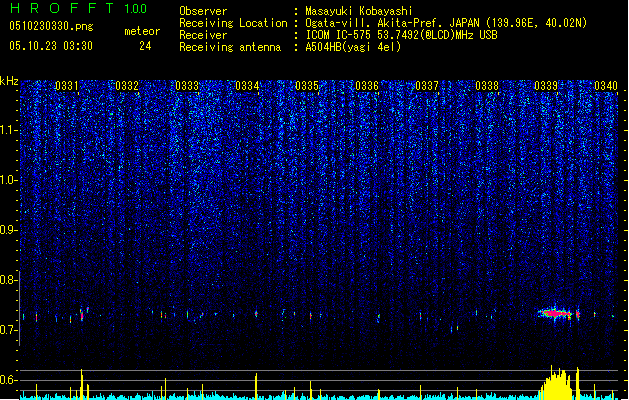This screenshot has width=629, height=400.
Task: Click time marker 0340
Action: pyautogui.click(x=606, y=86)
